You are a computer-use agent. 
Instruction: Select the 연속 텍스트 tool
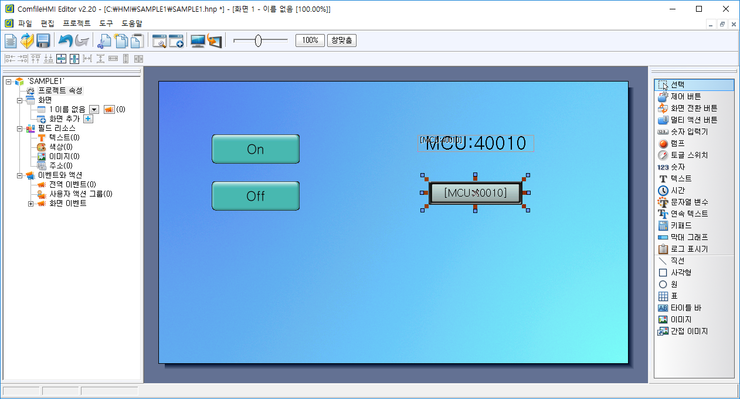pyautogui.click(x=694, y=213)
